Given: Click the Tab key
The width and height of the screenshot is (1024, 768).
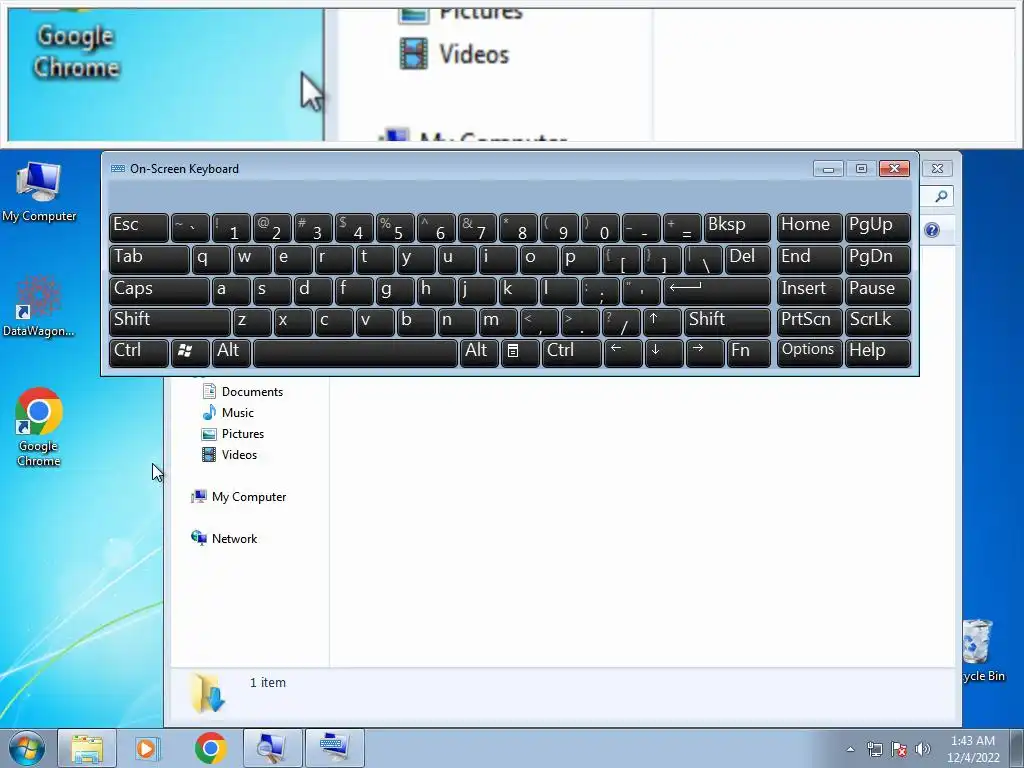Looking at the screenshot, I should pos(149,259).
